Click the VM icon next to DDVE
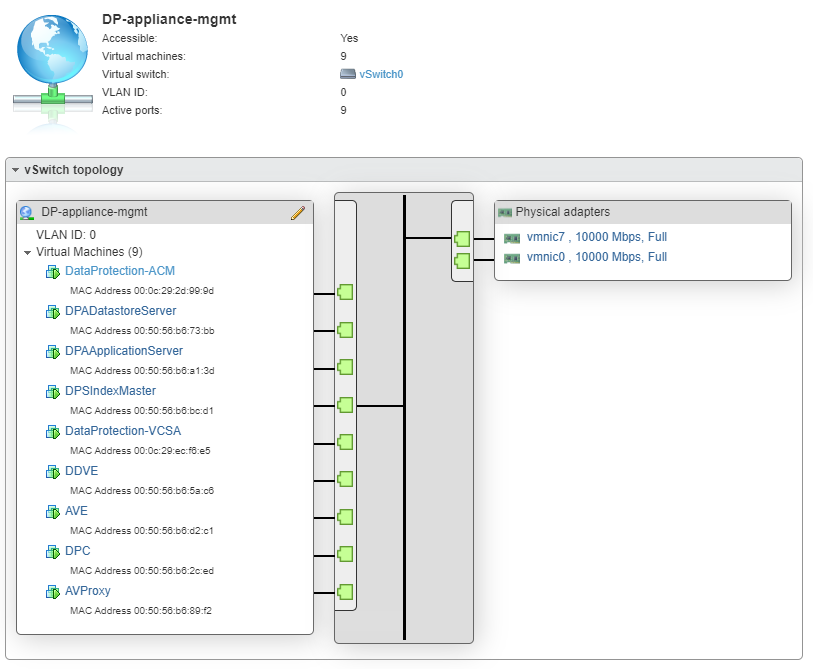Image resolution: width=813 pixels, height=669 pixels. (53, 472)
